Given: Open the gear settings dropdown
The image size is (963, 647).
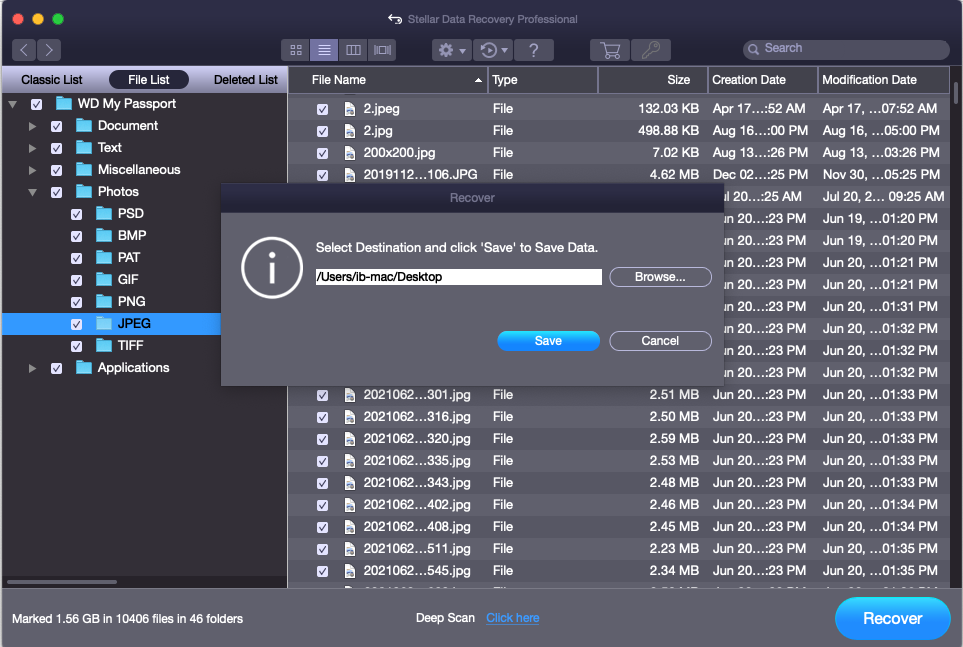Looking at the screenshot, I should [x=451, y=50].
